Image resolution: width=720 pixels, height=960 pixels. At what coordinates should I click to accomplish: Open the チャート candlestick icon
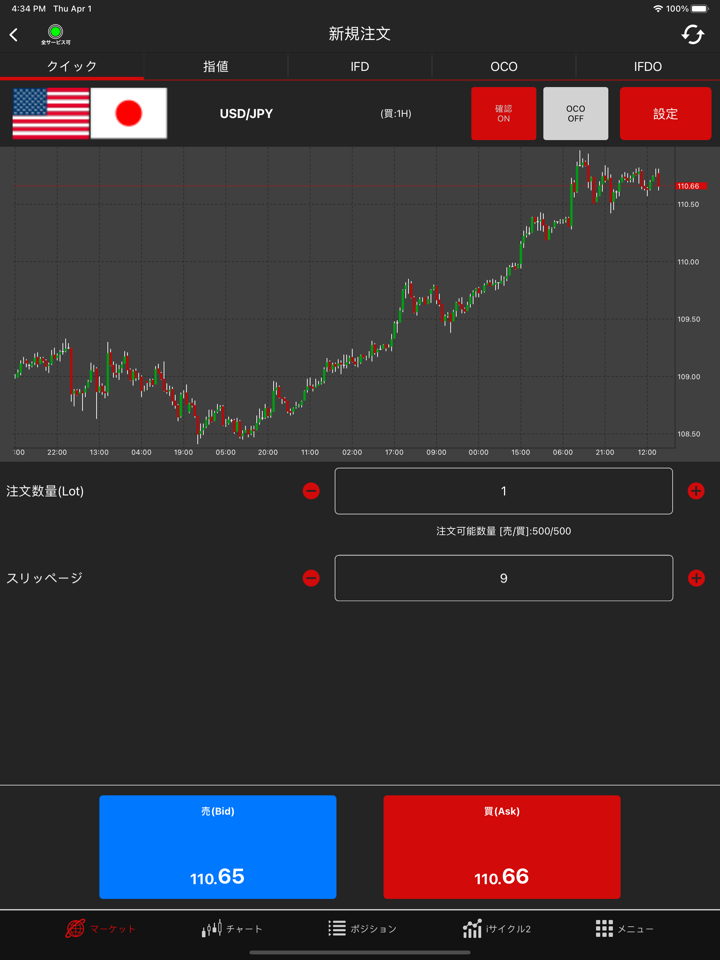(x=212, y=929)
